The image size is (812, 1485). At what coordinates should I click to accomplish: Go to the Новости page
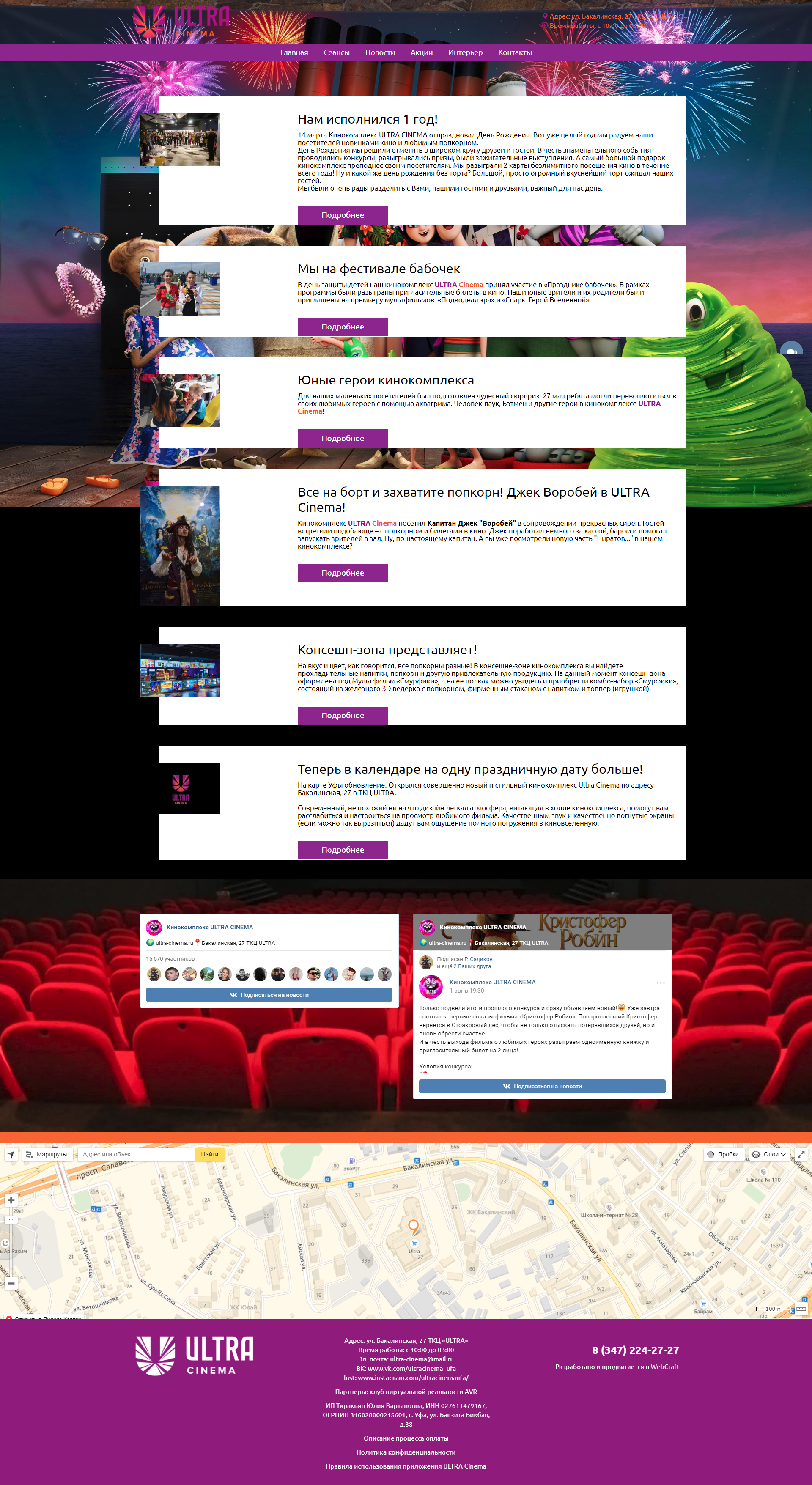(380, 52)
